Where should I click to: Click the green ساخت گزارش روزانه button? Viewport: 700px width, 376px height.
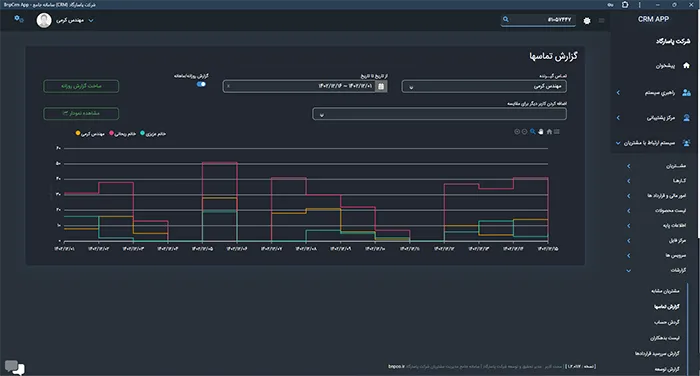[81, 86]
